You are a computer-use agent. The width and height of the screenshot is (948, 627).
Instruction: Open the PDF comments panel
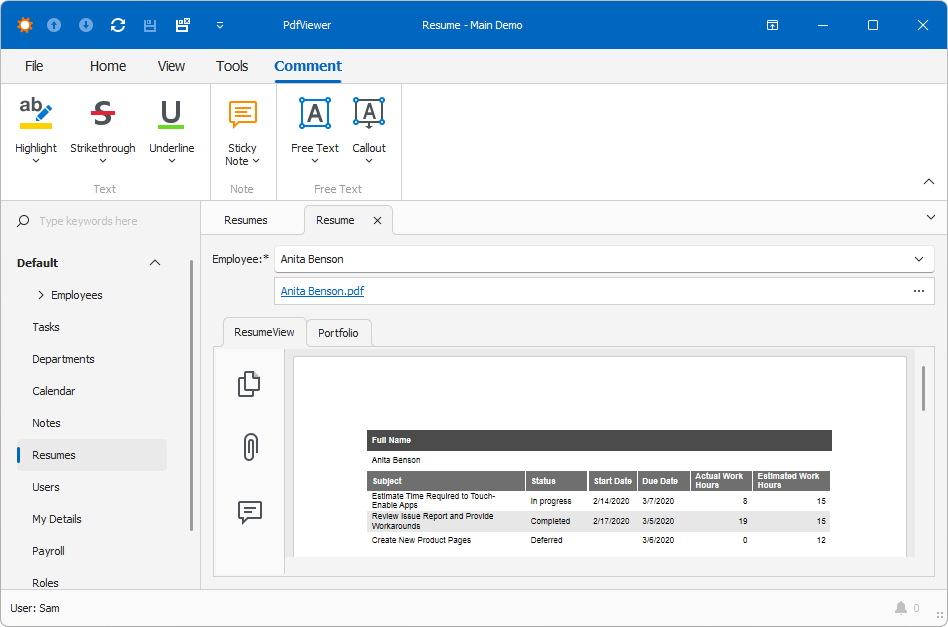click(x=249, y=512)
